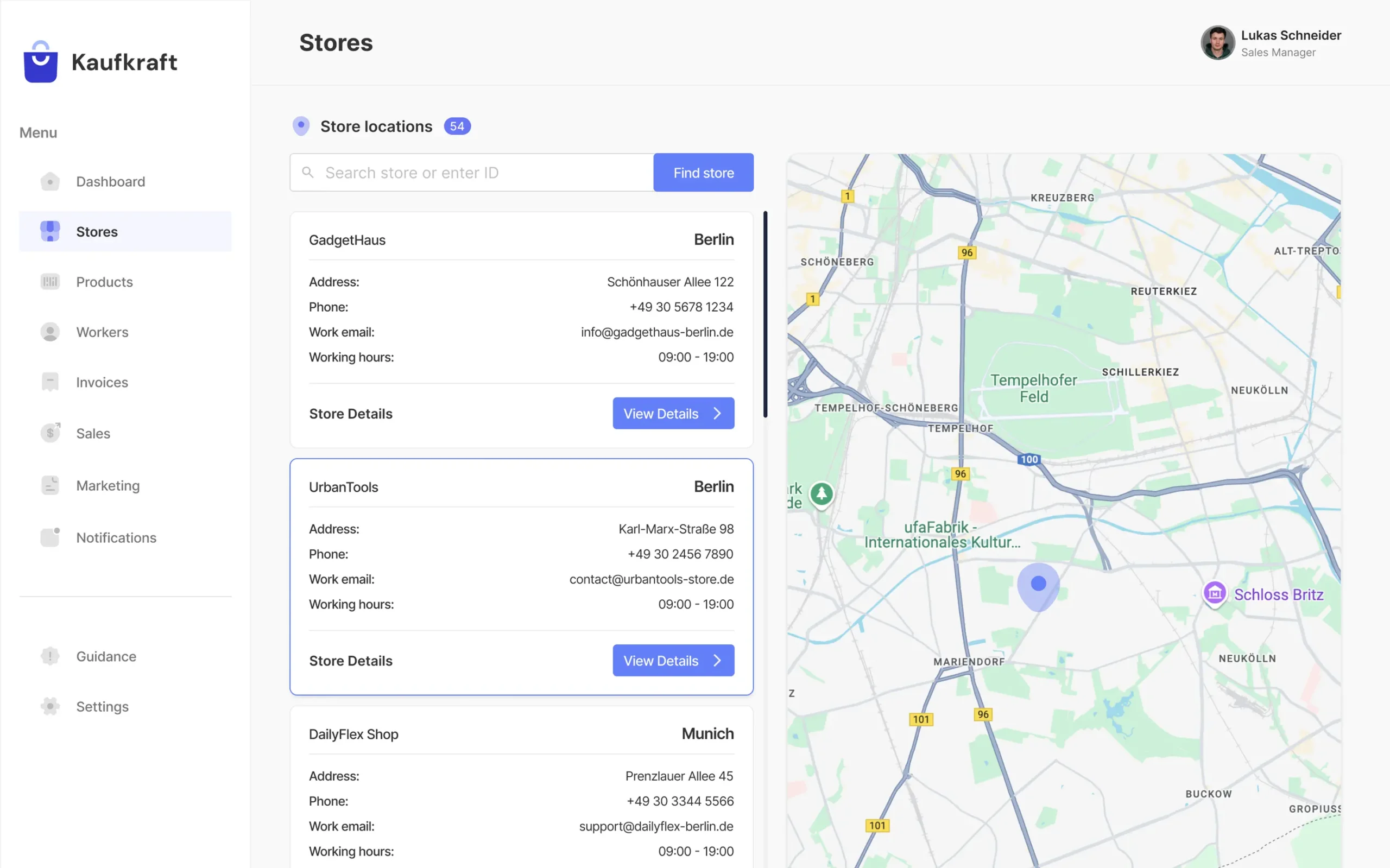This screenshot has height=868, width=1390.
Task: Click View Details for DailyFlex Shop area
Action: tap(673, 864)
